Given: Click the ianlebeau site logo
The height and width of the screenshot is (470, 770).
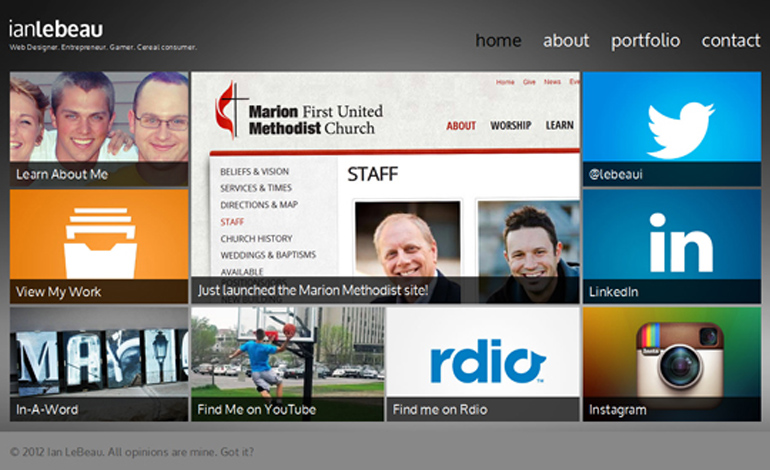Looking at the screenshot, I should [x=55, y=29].
